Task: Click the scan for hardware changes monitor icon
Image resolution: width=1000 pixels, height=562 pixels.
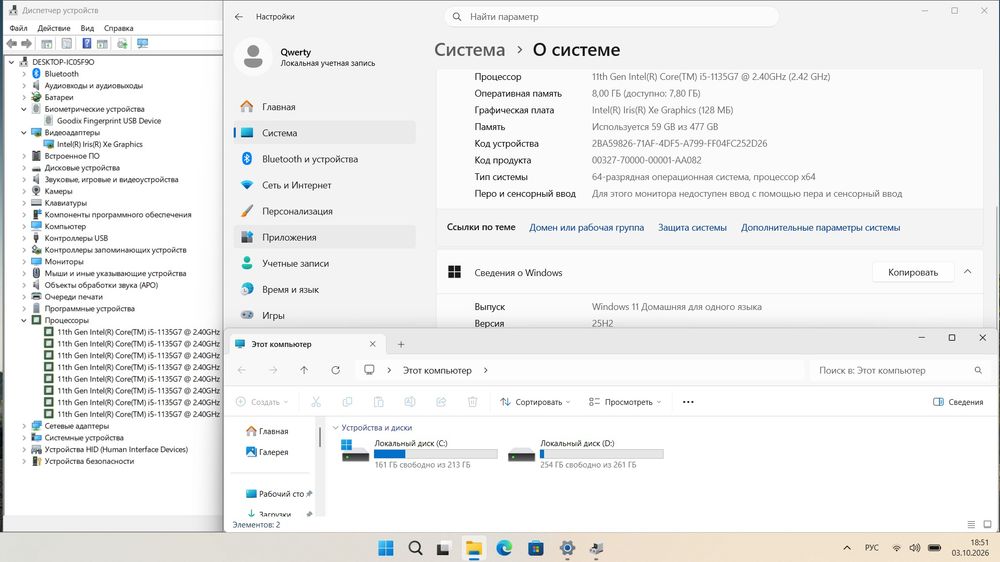Action: point(142,43)
